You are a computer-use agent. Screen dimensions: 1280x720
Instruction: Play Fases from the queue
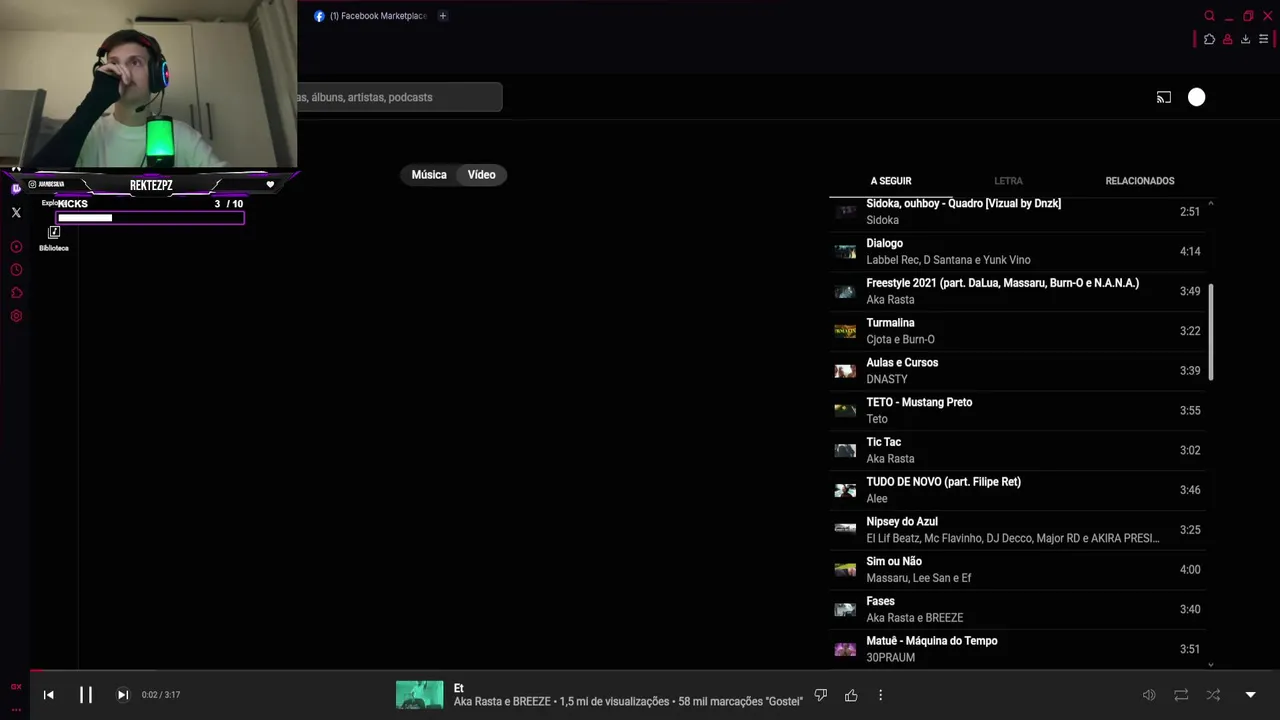(1017, 609)
